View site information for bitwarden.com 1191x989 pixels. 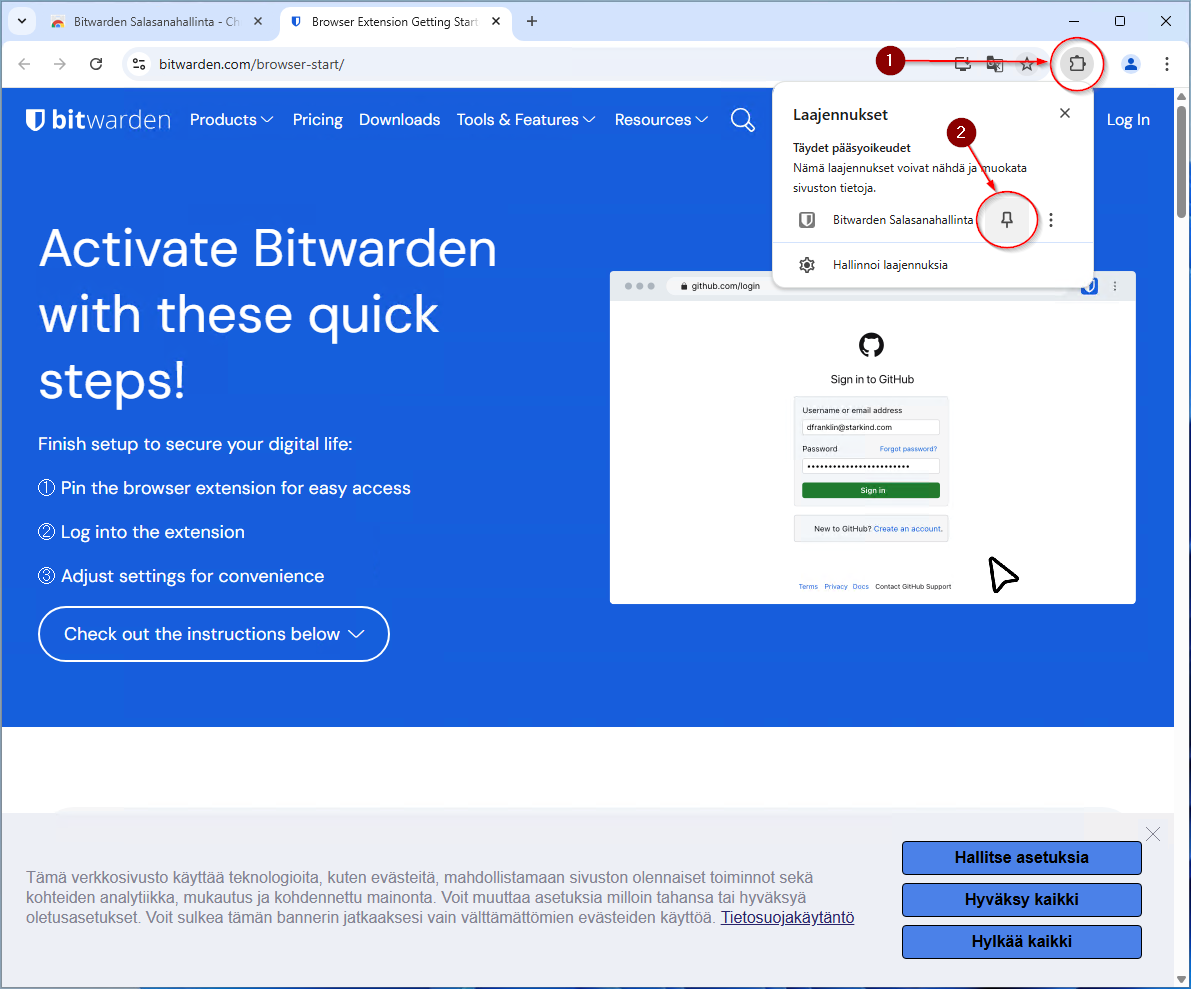point(139,64)
